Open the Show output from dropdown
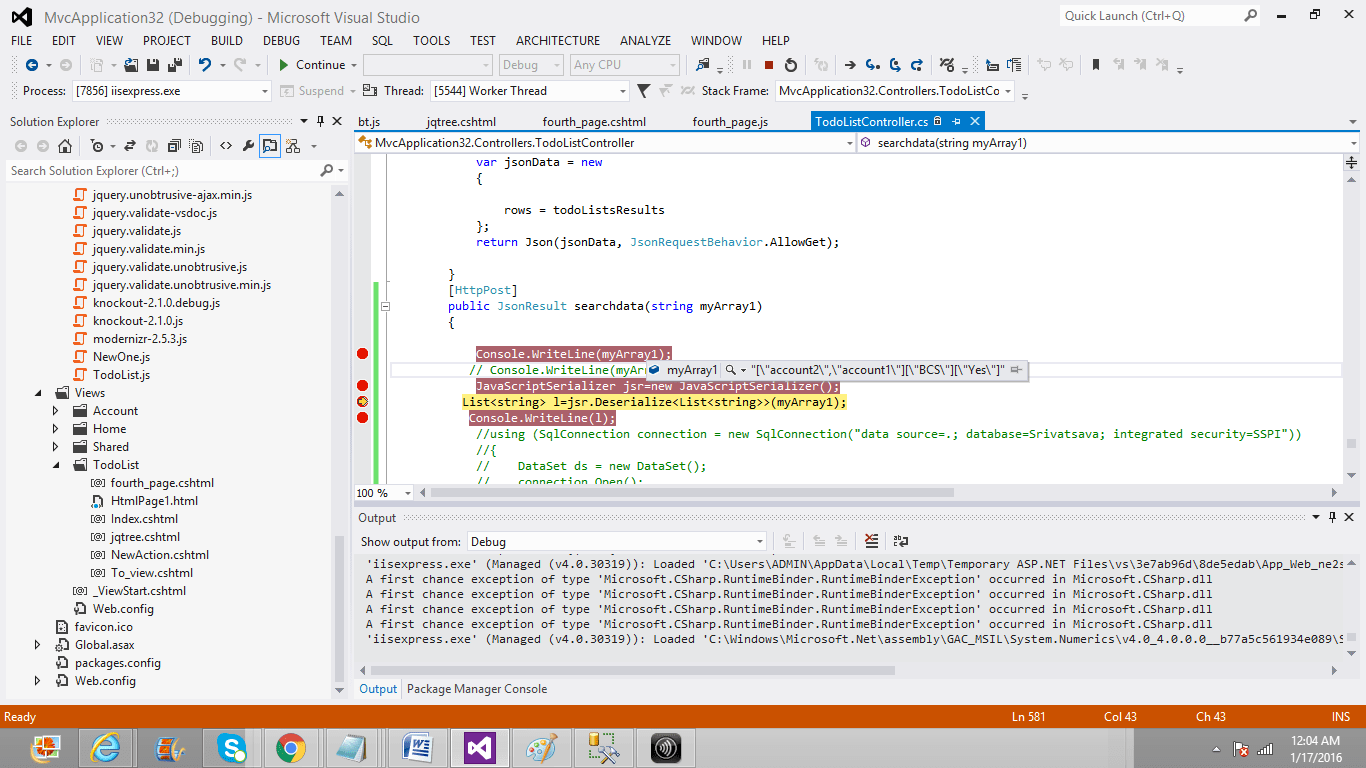The width and height of the screenshot is (1366, 768). point(759,542)
